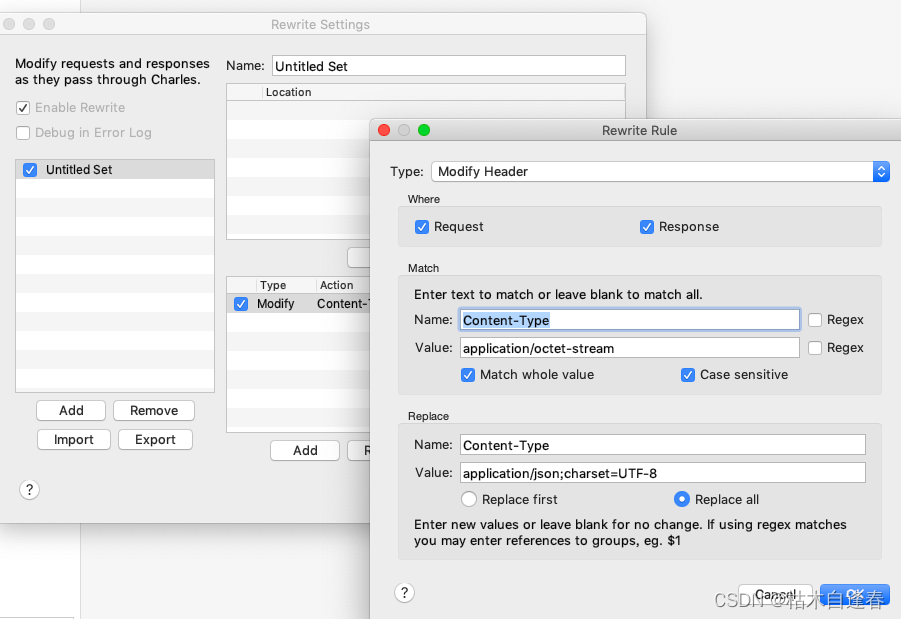Toggle the Modify rule checkbox in rules table
Image resolution: width=901 pixels, height=619 pixels.
241,304
